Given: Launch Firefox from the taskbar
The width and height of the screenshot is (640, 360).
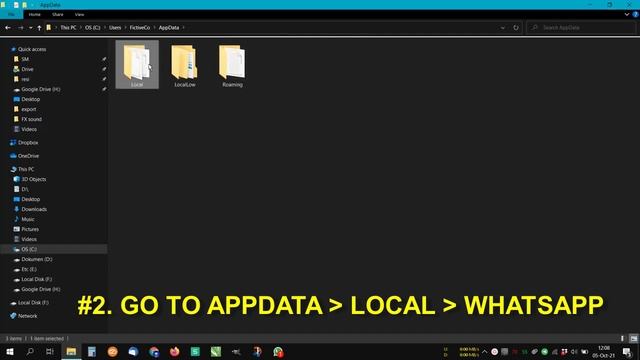Looking at the screenshot, I should pos(175,351).
